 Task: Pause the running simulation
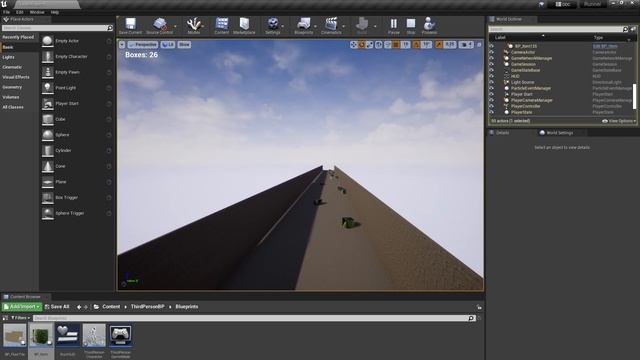[x=393, y=26]
